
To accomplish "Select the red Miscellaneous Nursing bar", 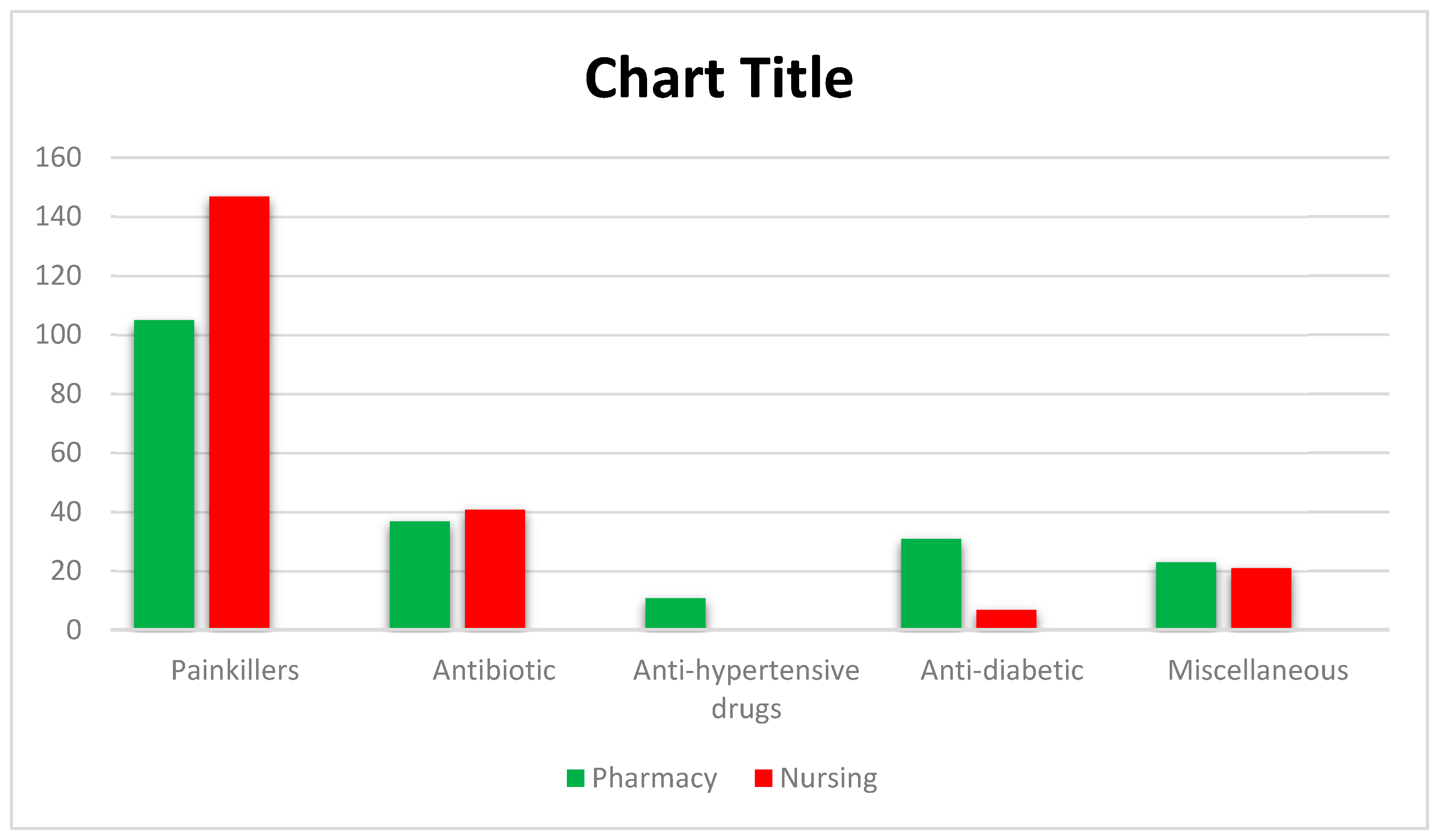I will (1261, 598).
